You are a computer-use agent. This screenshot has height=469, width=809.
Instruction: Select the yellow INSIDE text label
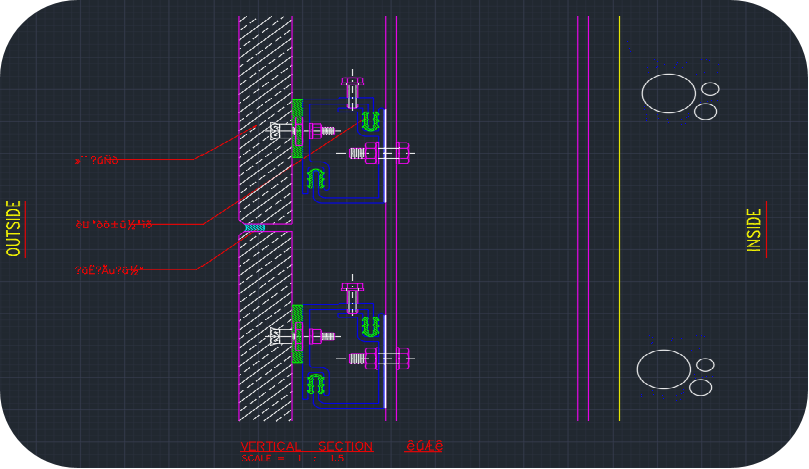coord(754,230)
